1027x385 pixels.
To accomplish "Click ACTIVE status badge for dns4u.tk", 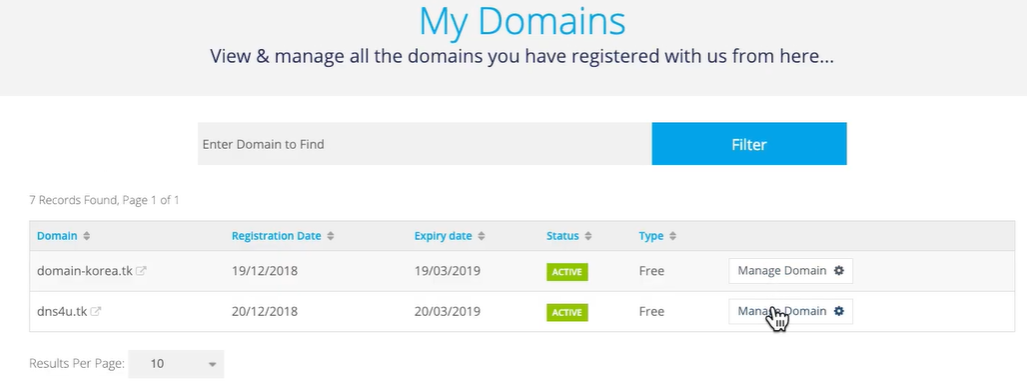I will tap(567, 312).
